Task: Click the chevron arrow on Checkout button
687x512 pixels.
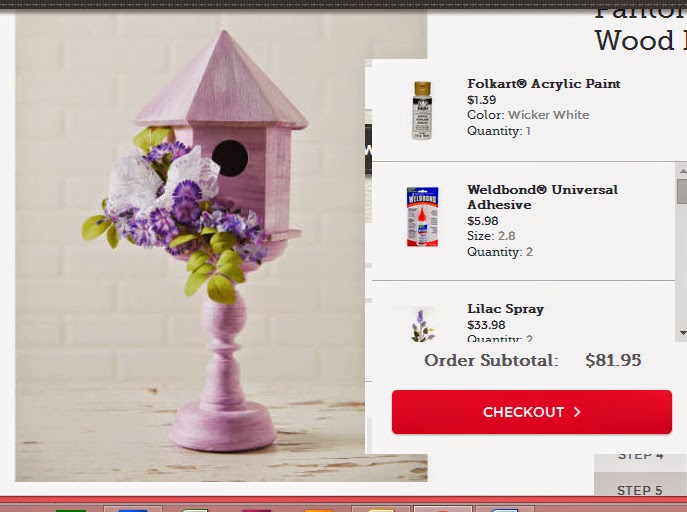Action: pos(577,412)
